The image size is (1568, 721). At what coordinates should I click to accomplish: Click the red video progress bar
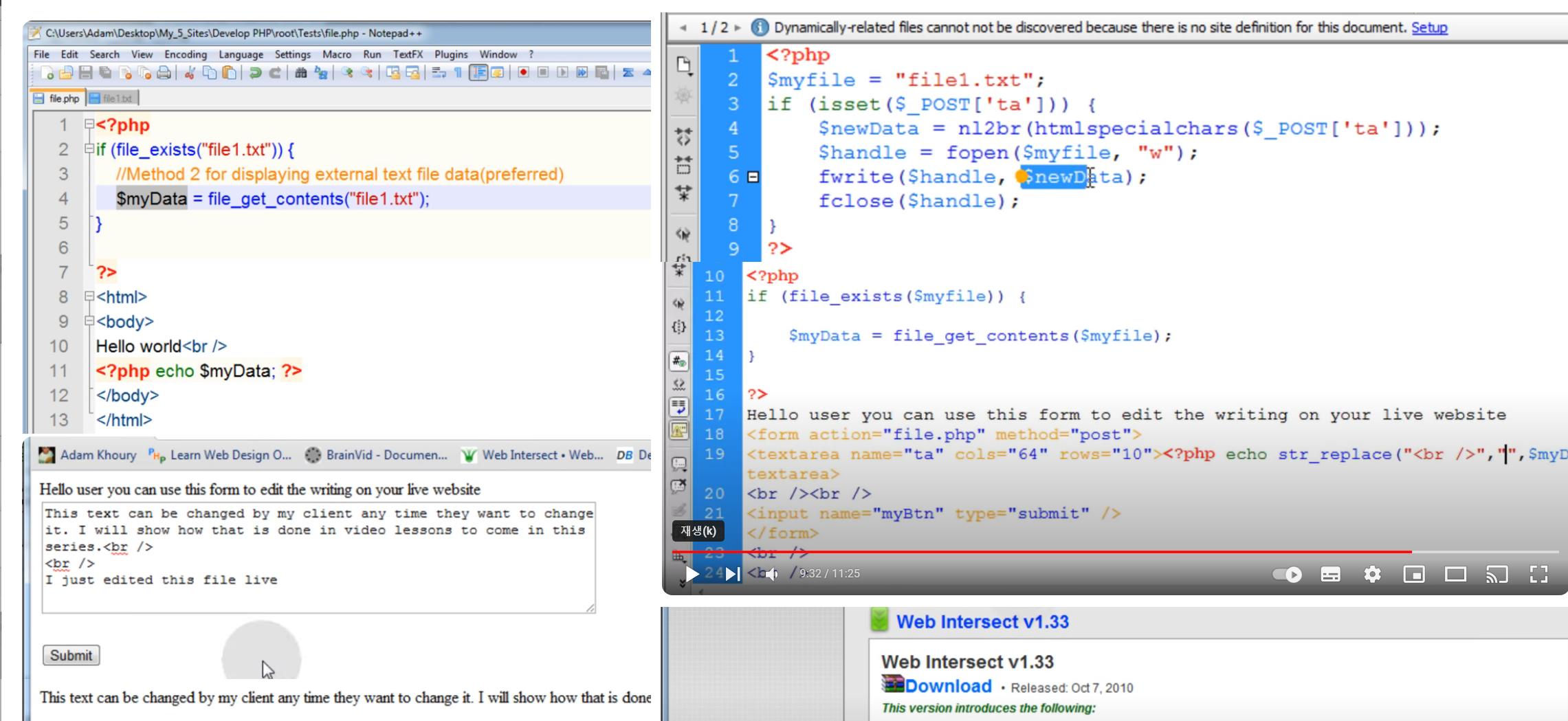pos(1031,551)
